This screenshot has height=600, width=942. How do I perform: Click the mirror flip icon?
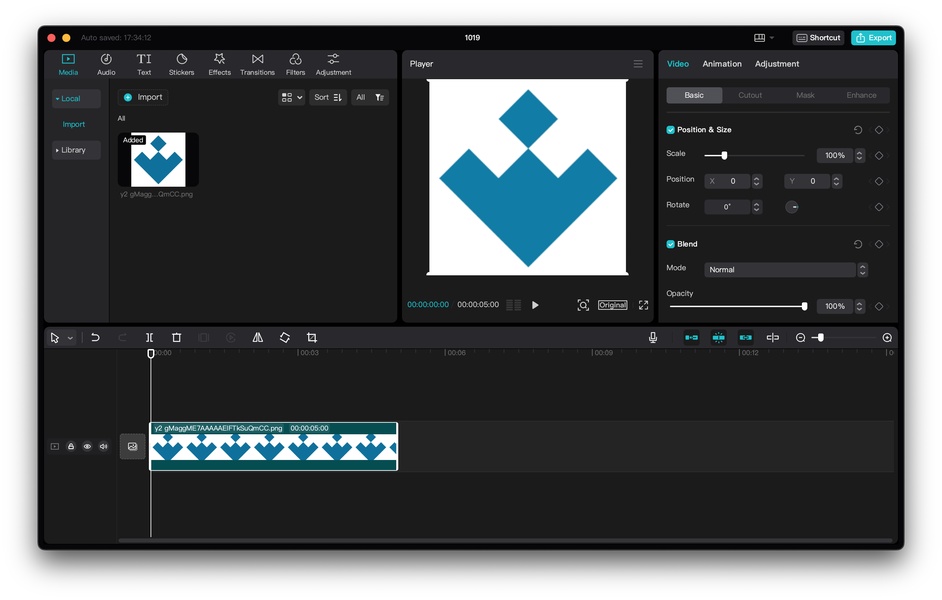[x=258, y=338]
